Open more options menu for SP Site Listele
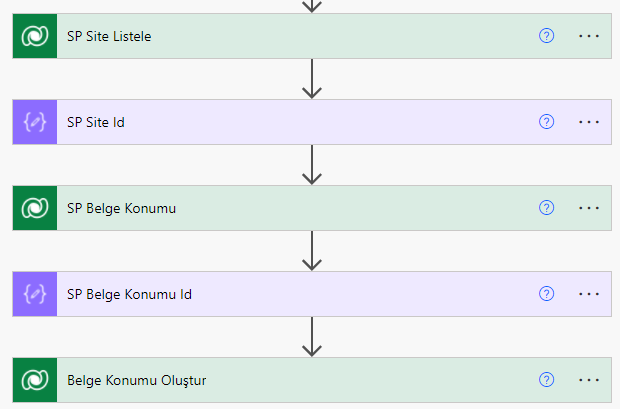This screenshot has width=620, height=409. pyautogui.click(x=589, y=36)
